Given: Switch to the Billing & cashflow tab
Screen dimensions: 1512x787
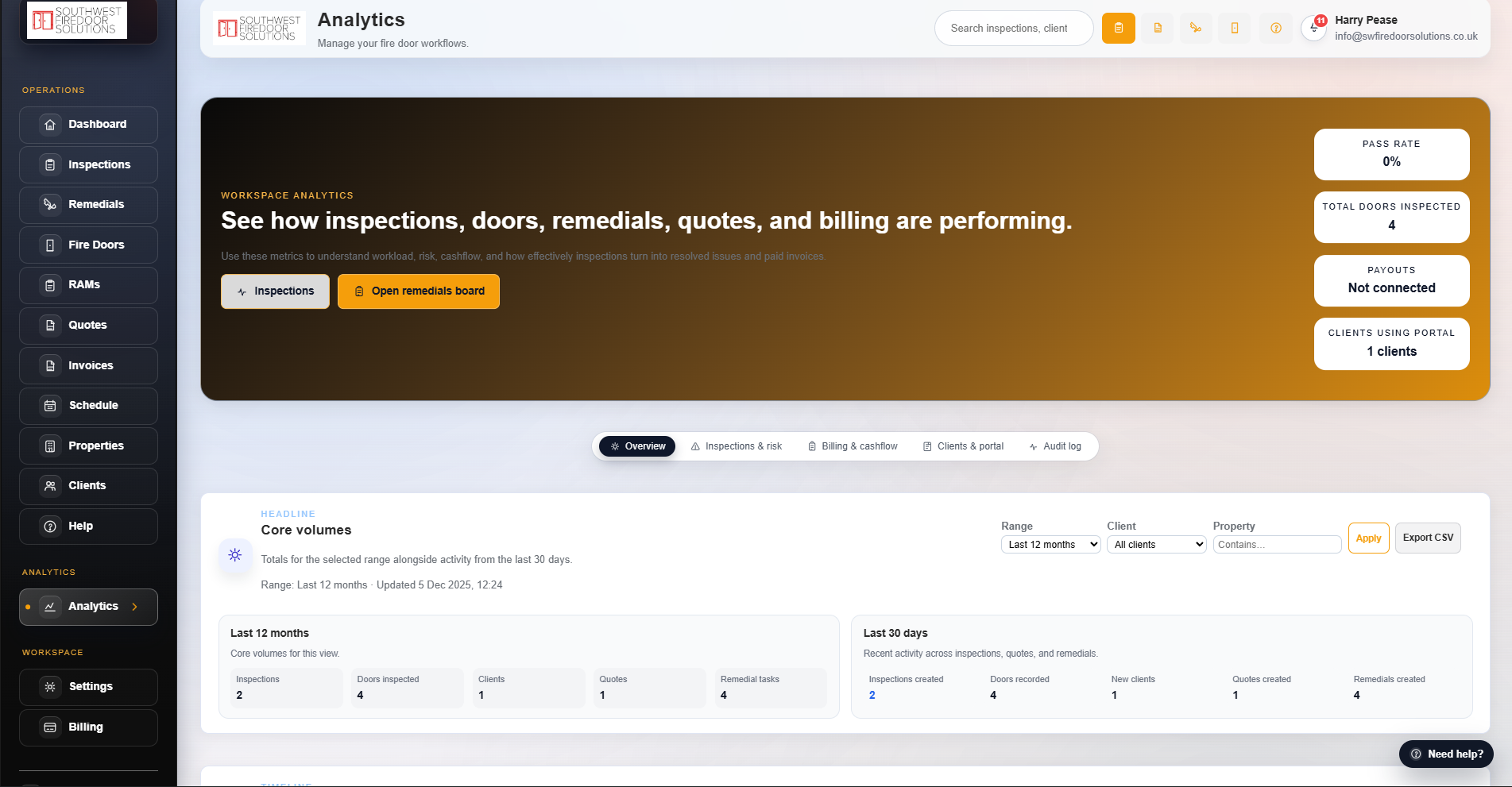Looking at the screenshot, I should coord(852,446).
